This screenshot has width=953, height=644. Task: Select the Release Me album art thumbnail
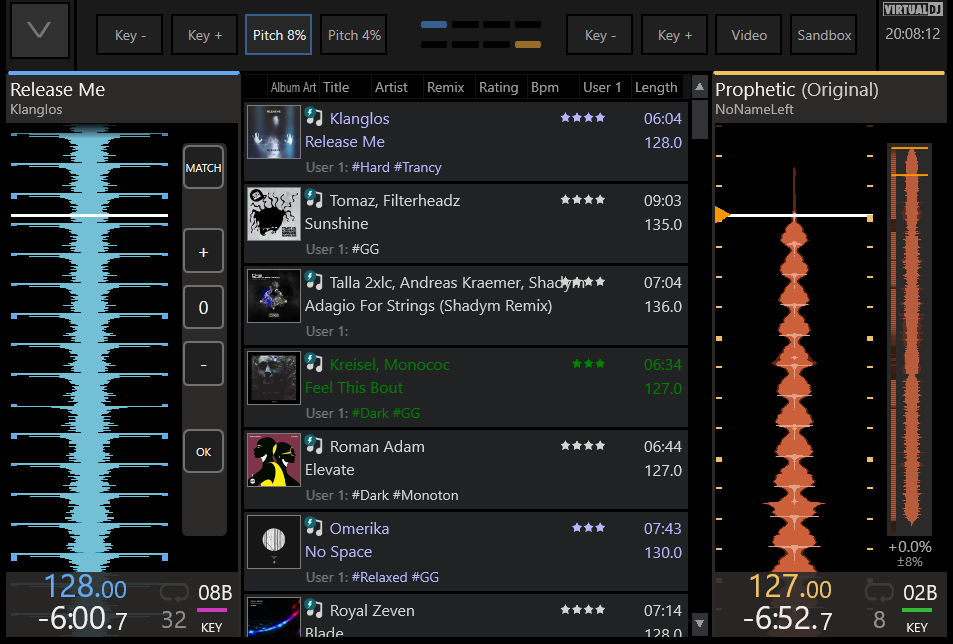pyautogui.click(x=274, y=132)
